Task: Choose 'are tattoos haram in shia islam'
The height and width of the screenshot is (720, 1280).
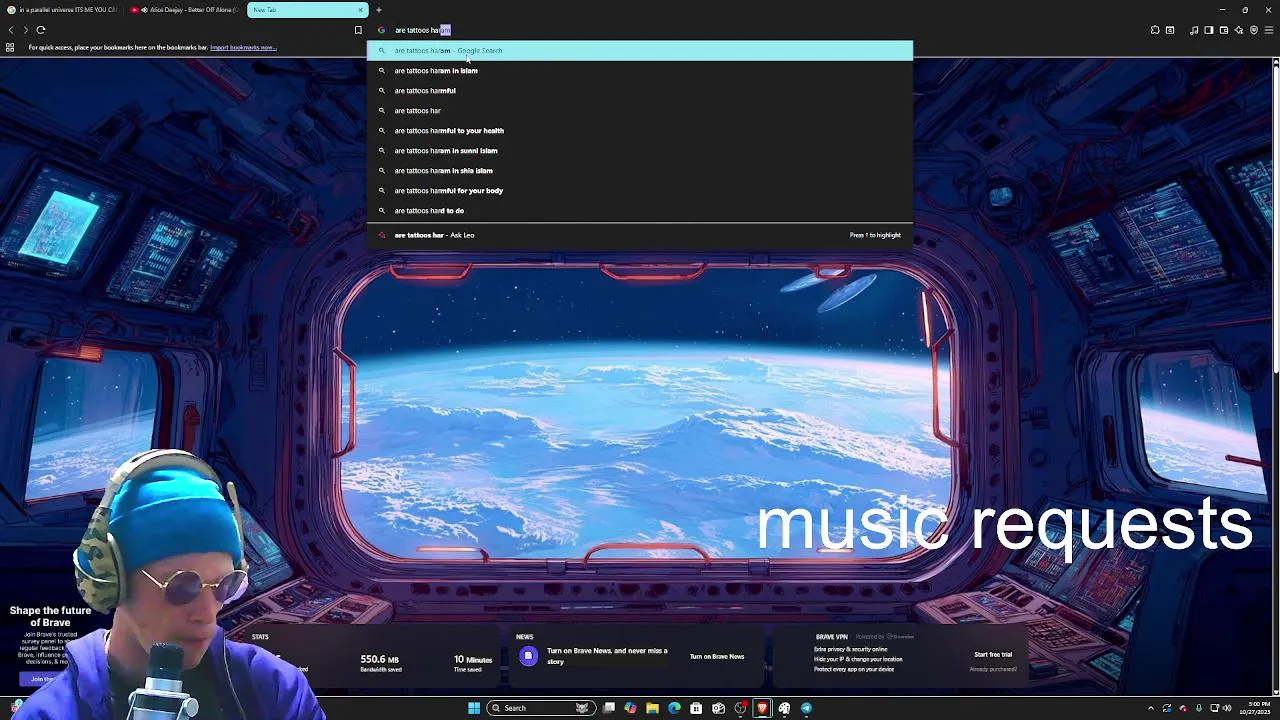Action: pyautogui.click(x=640, y=170)
